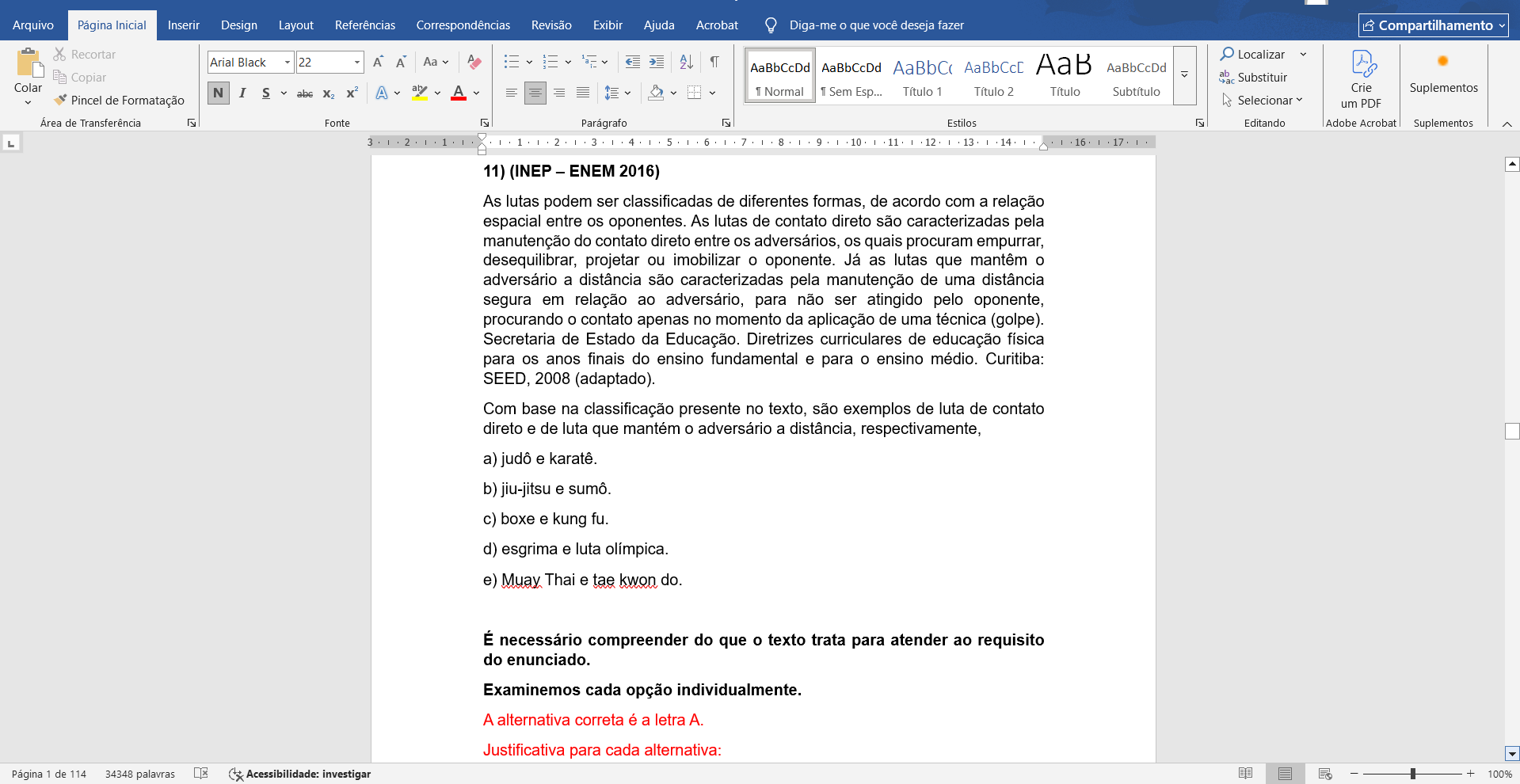Clear all formatting with eraser icon
The width and height of the screenshot is (1520, 784).
pyautogui.click(x=474, y=62)
